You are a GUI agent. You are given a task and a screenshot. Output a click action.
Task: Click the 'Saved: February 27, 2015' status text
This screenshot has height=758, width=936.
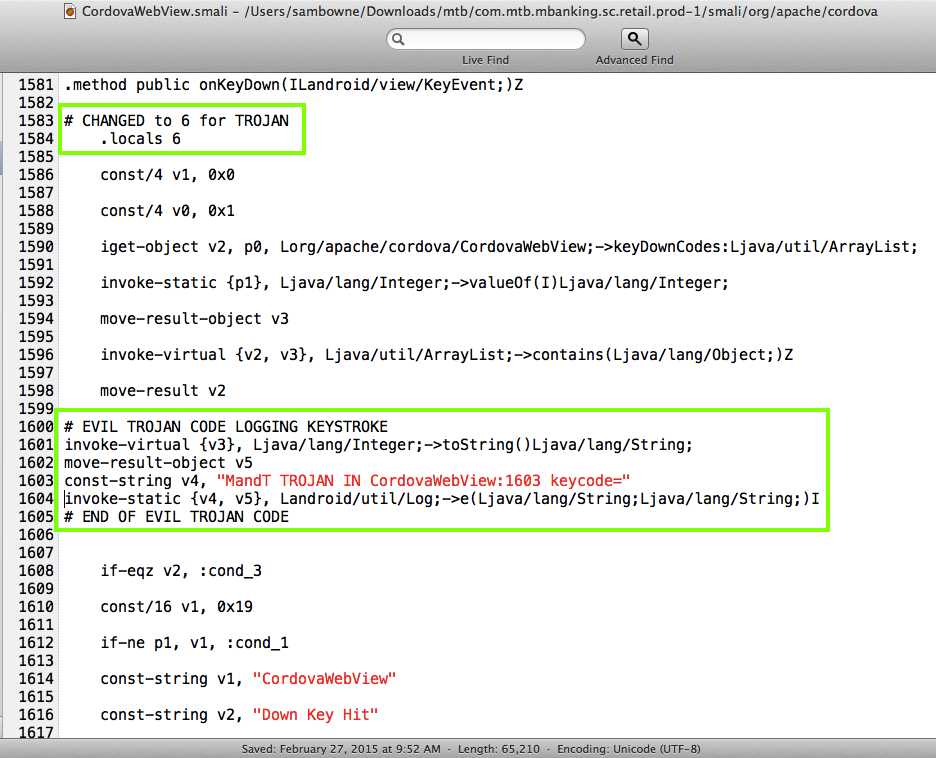pyautogui.click(x=341, y=749)
